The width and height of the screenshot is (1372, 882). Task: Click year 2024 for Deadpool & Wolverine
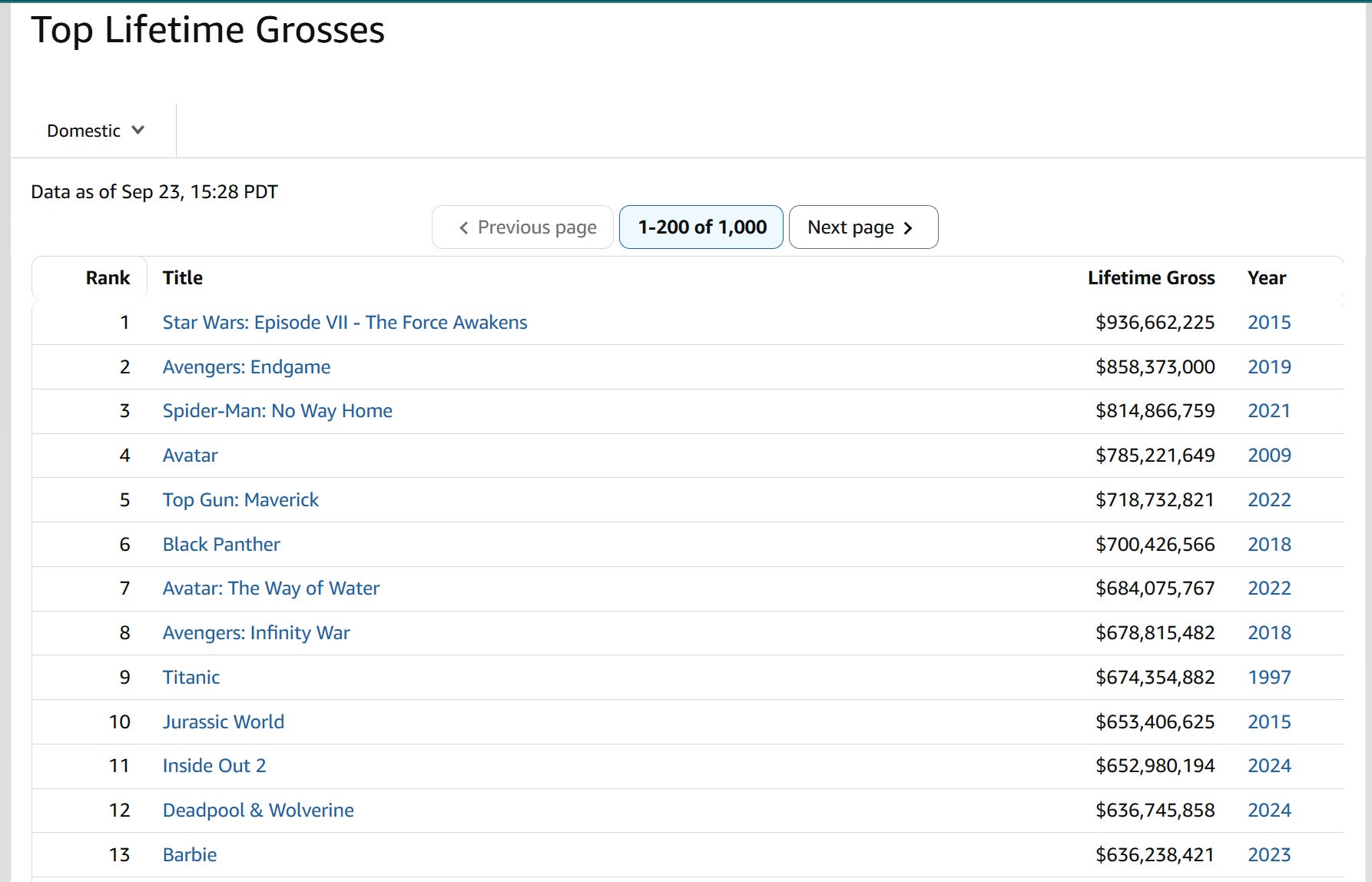1269,811
